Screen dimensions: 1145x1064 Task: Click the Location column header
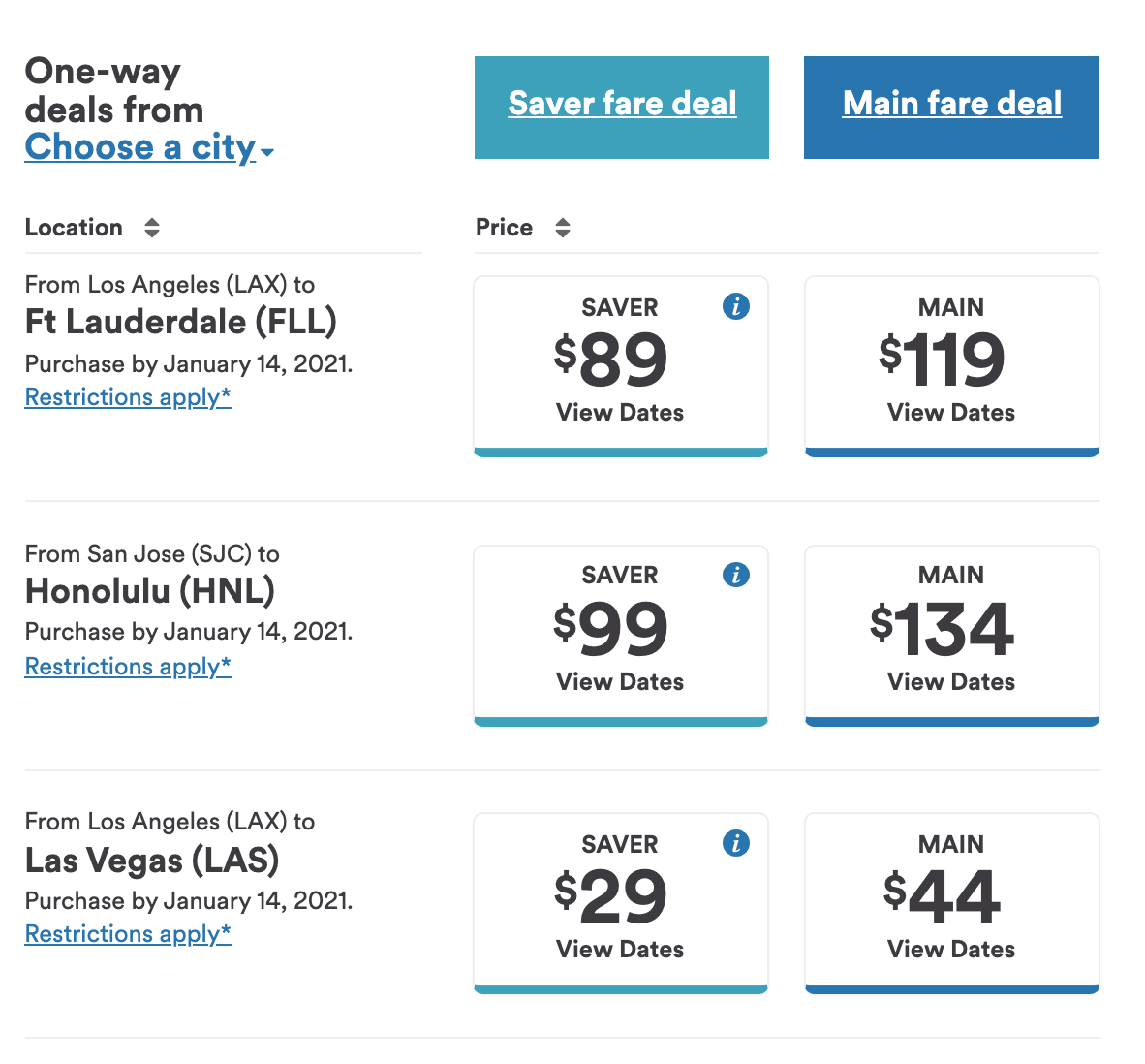[74, 227]
